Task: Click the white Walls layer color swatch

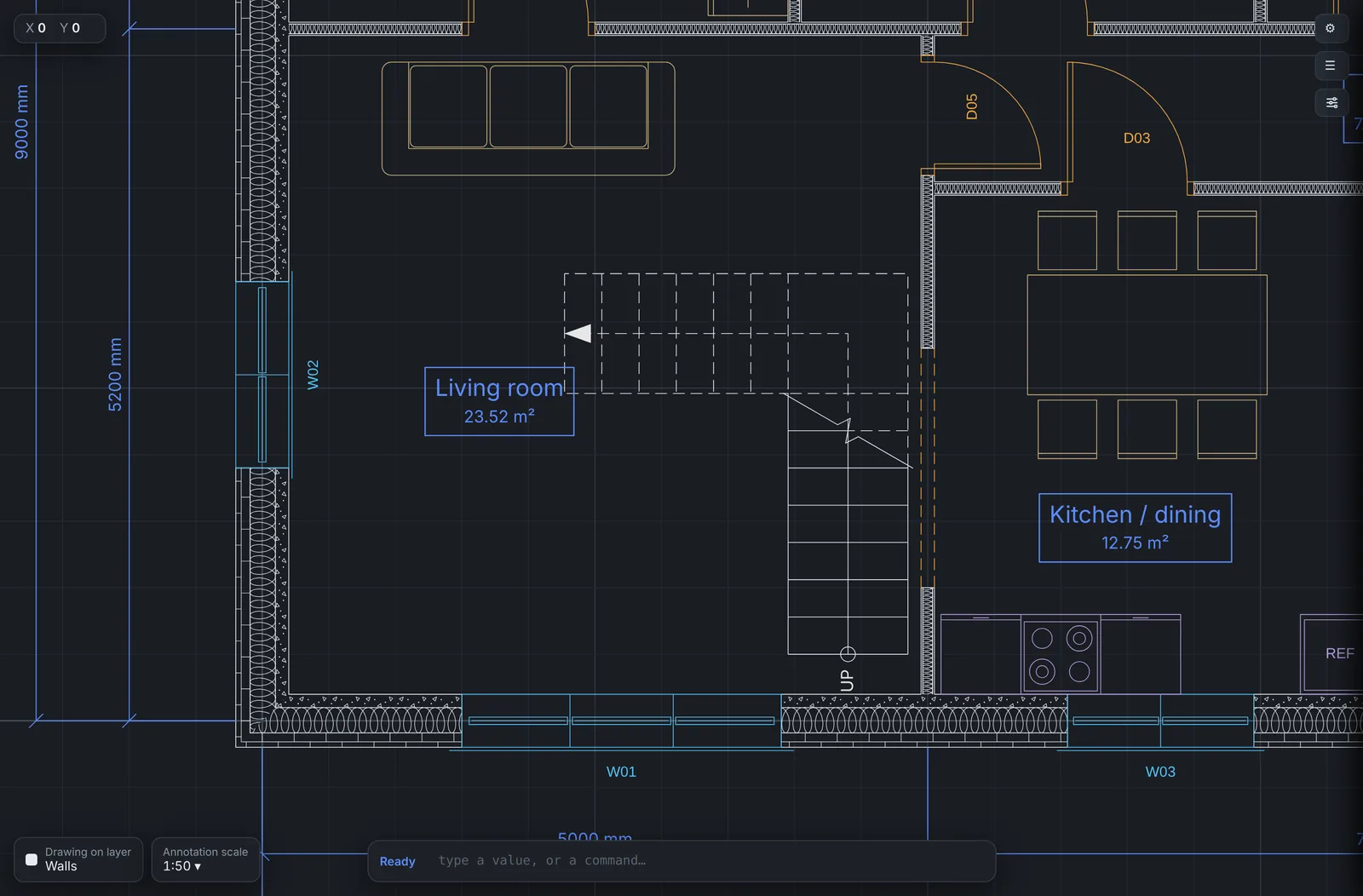Action: (32, 859)
